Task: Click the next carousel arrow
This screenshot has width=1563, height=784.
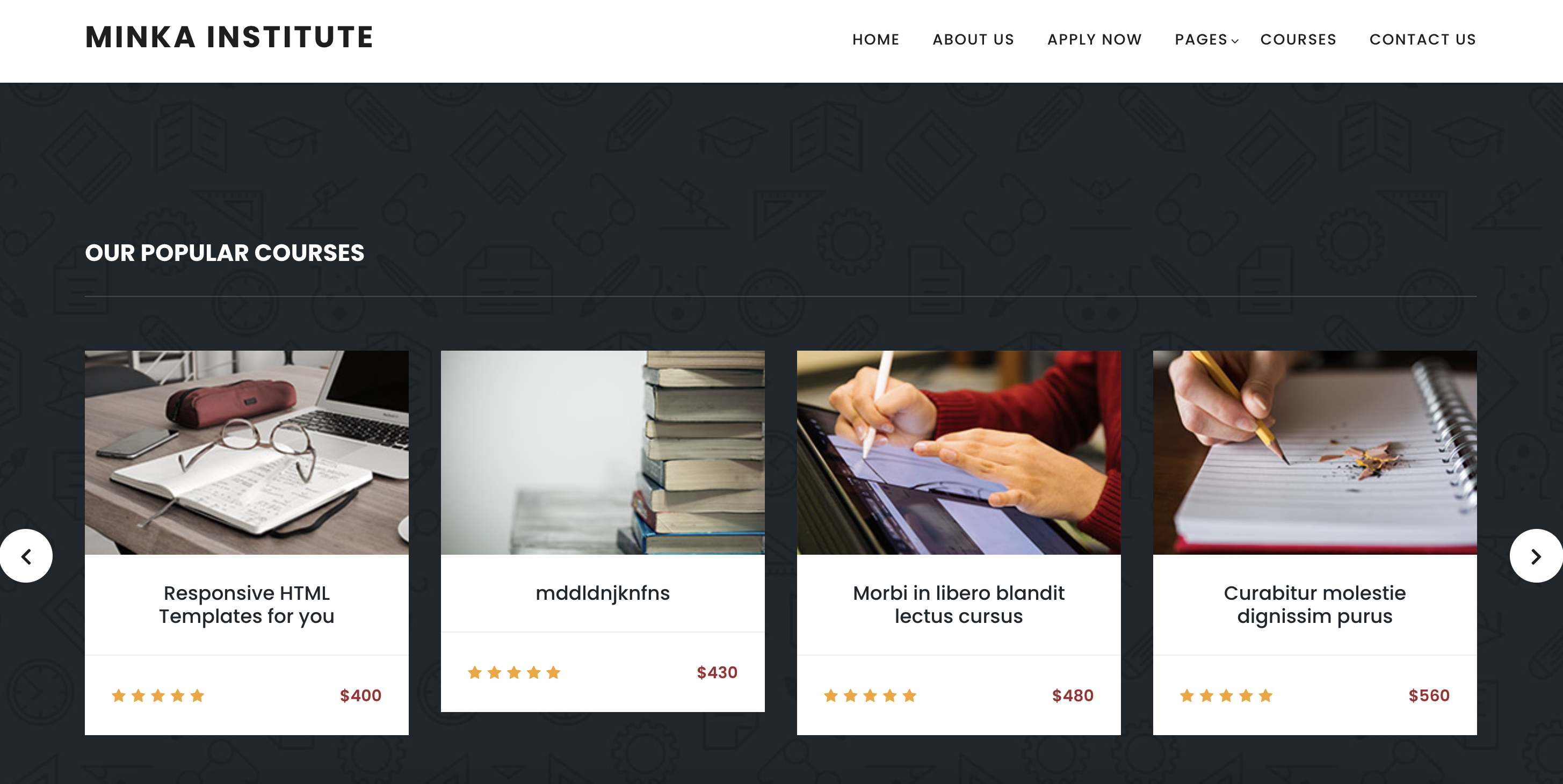Action: pos(1536,556)
